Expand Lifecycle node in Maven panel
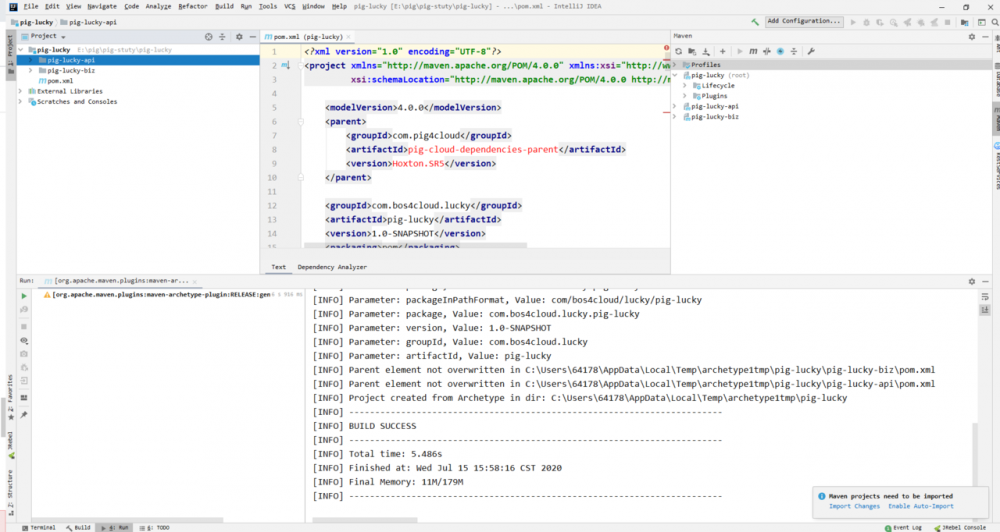1000x532 pixels. 685,85
